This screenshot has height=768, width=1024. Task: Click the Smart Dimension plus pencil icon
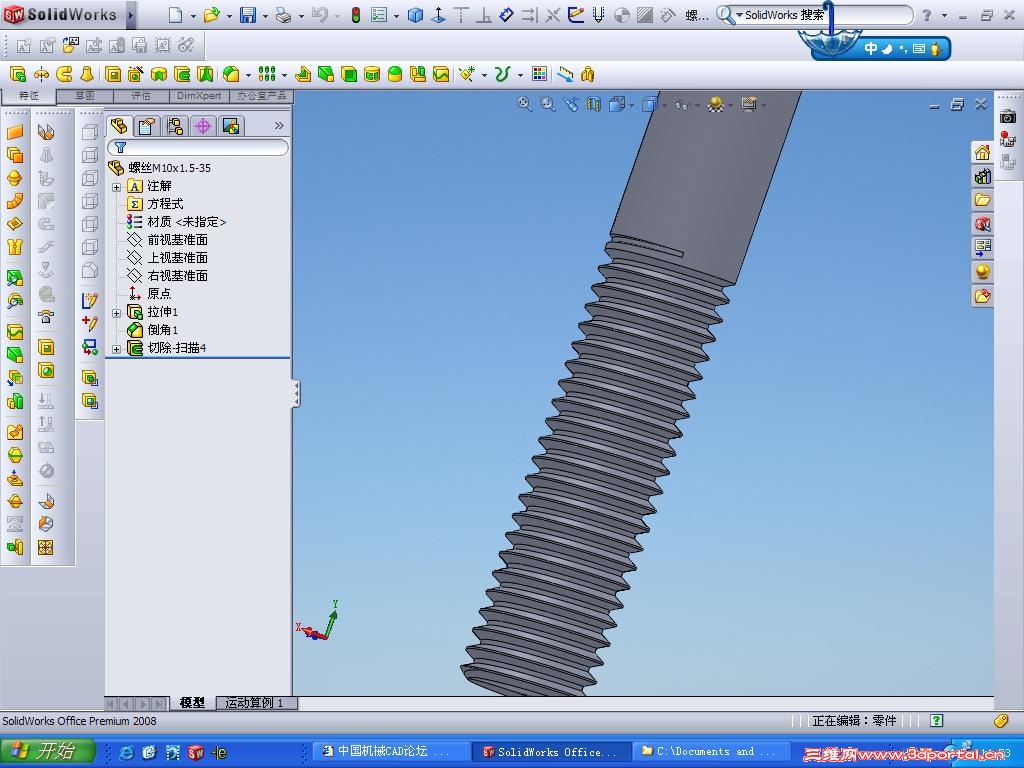89,323
